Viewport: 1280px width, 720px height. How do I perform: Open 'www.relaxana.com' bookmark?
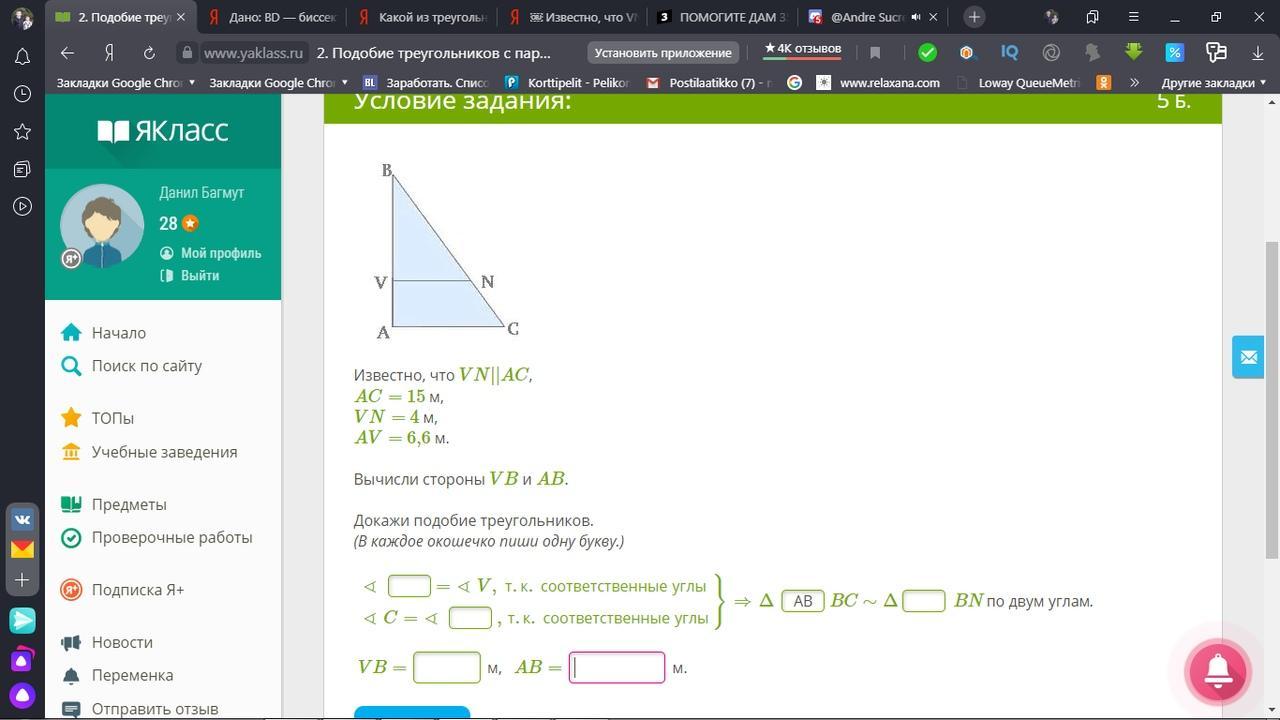(878, 83)
